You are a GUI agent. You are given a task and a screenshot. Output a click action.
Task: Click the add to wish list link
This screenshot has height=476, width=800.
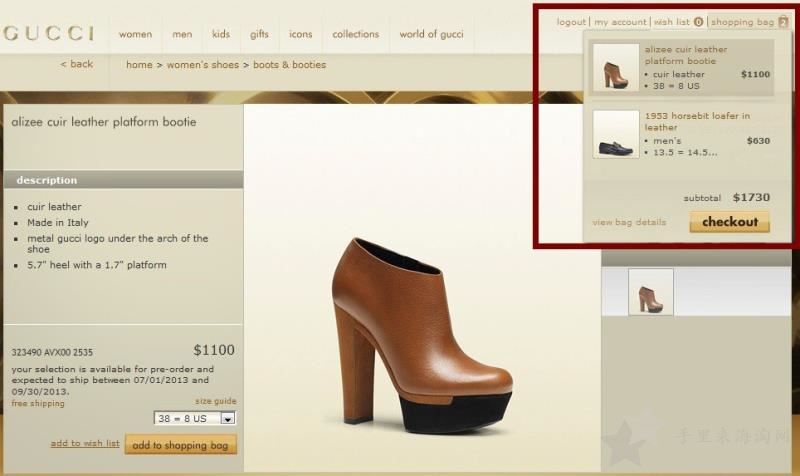click(85, 443)
